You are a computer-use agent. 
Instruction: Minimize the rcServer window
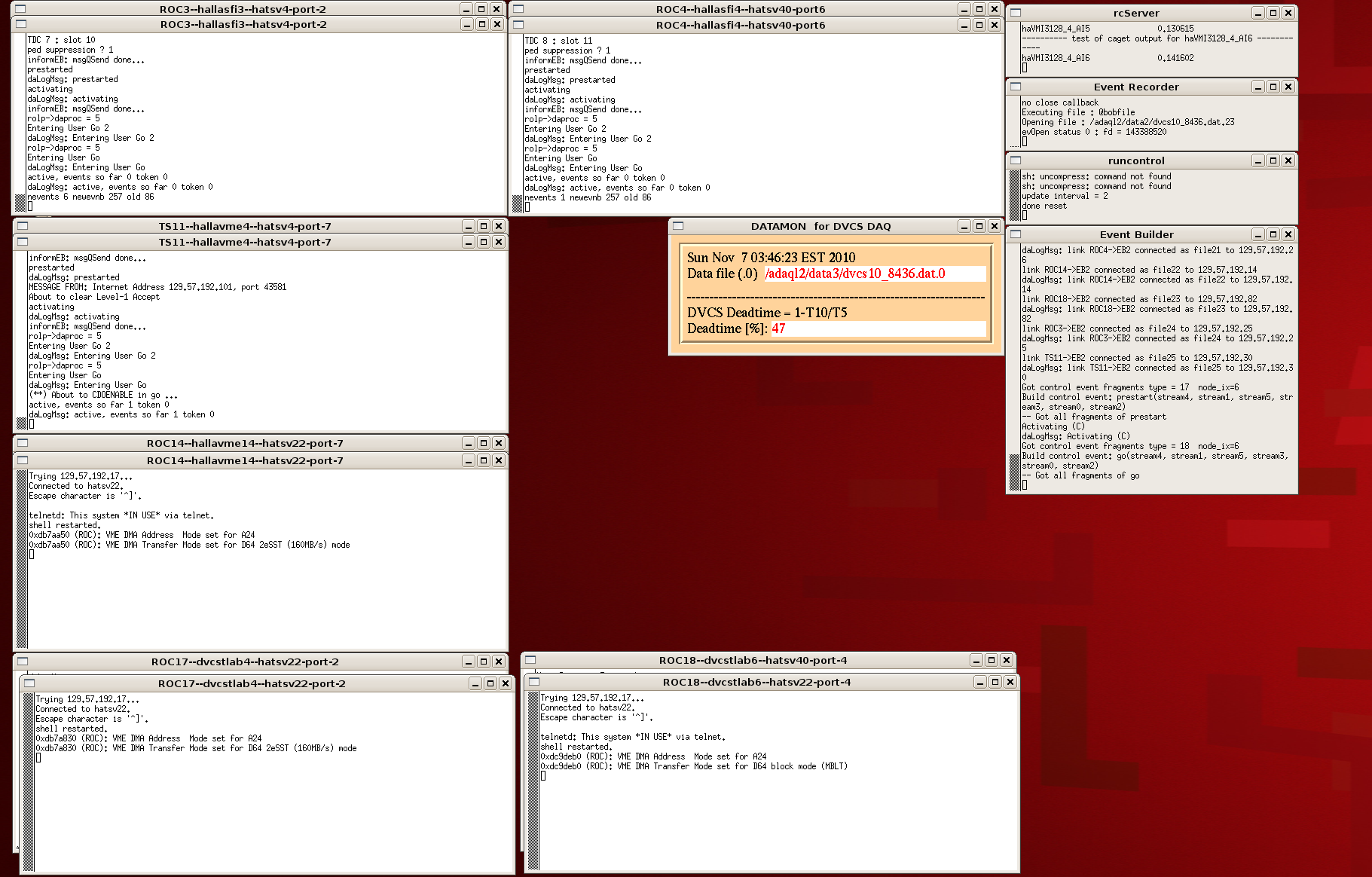point(1258,13)
